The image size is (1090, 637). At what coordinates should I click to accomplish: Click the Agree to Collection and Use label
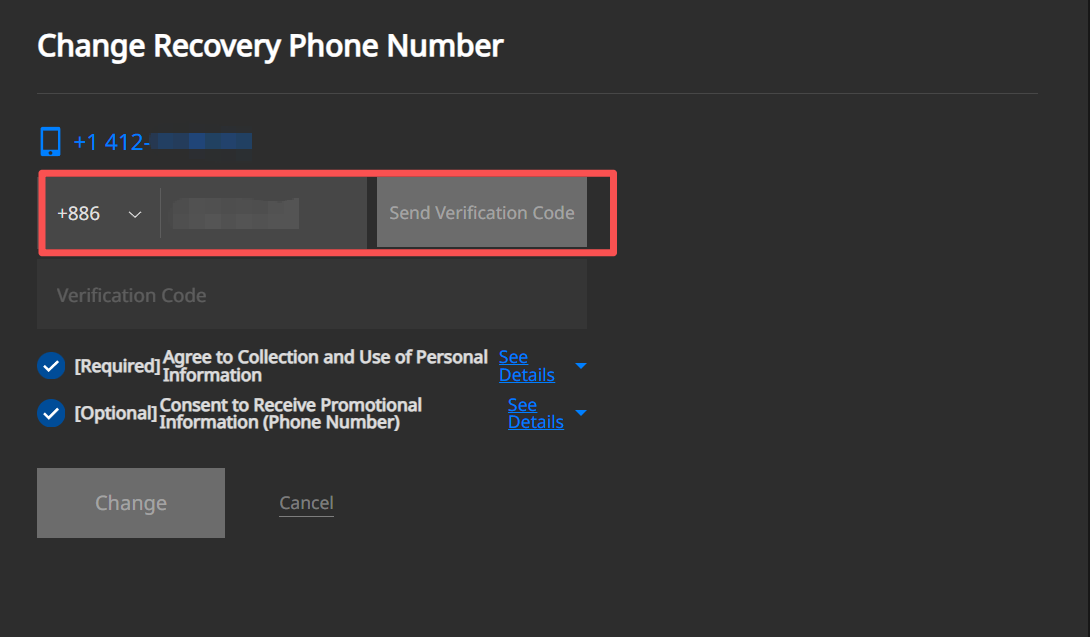(x=325, y=366)
